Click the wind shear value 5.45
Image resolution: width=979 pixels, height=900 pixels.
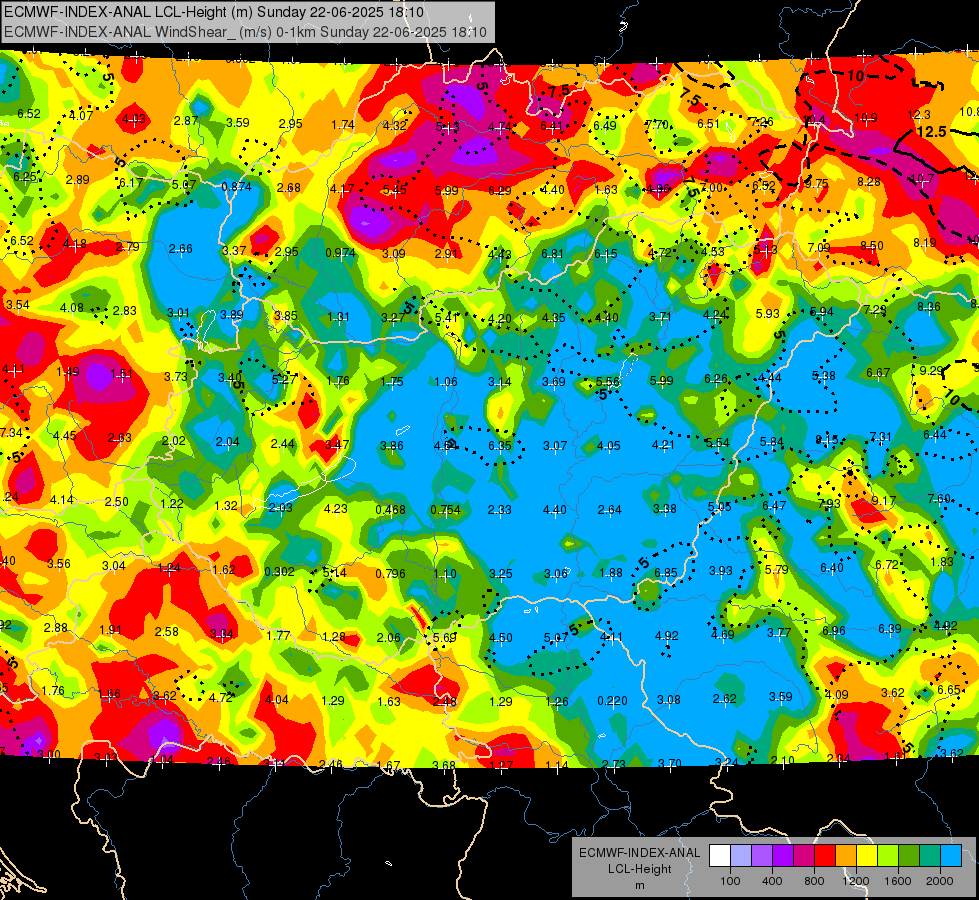pos(395,189)
